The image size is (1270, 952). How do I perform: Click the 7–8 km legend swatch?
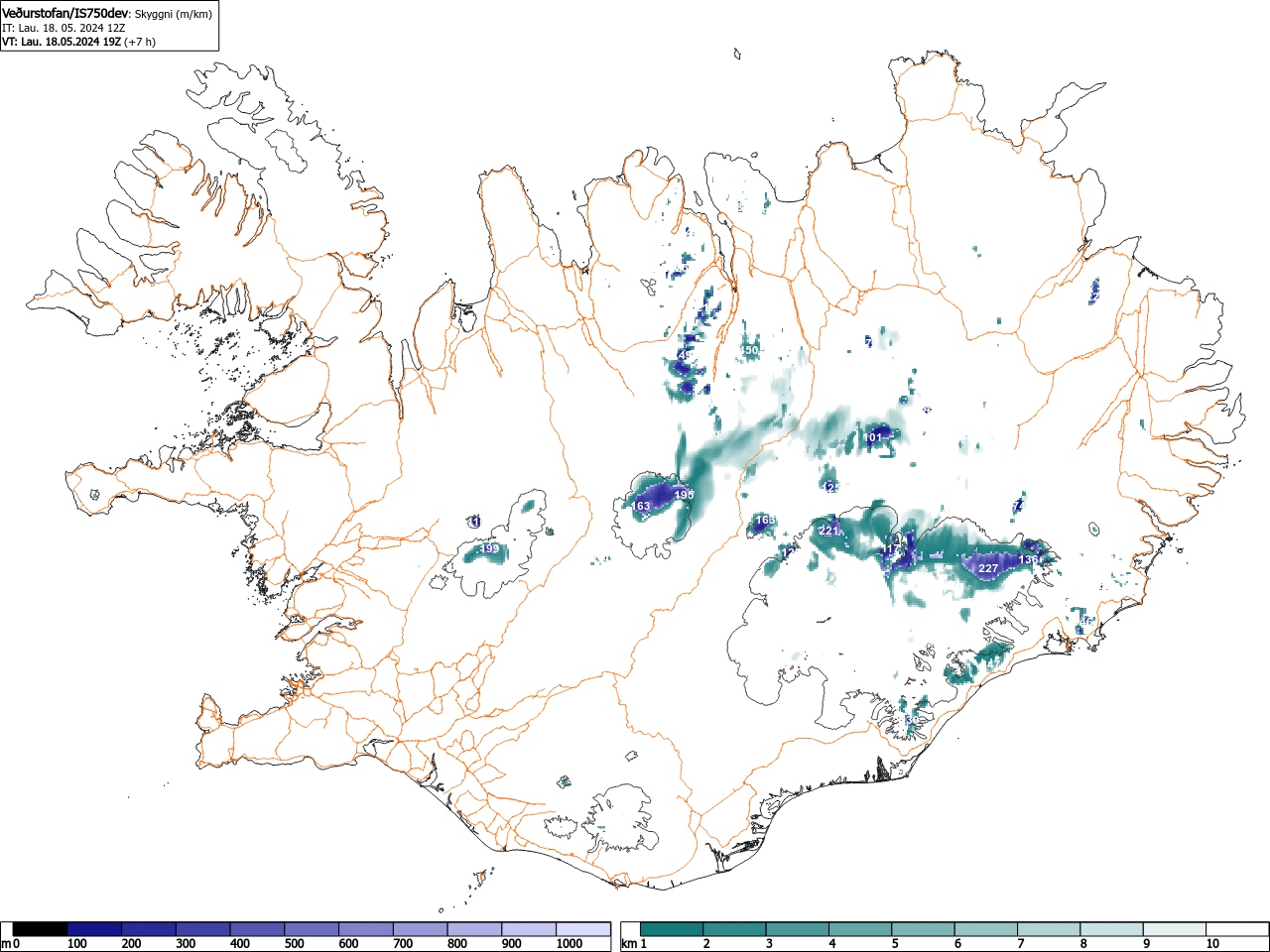(x=1049, y=929)
